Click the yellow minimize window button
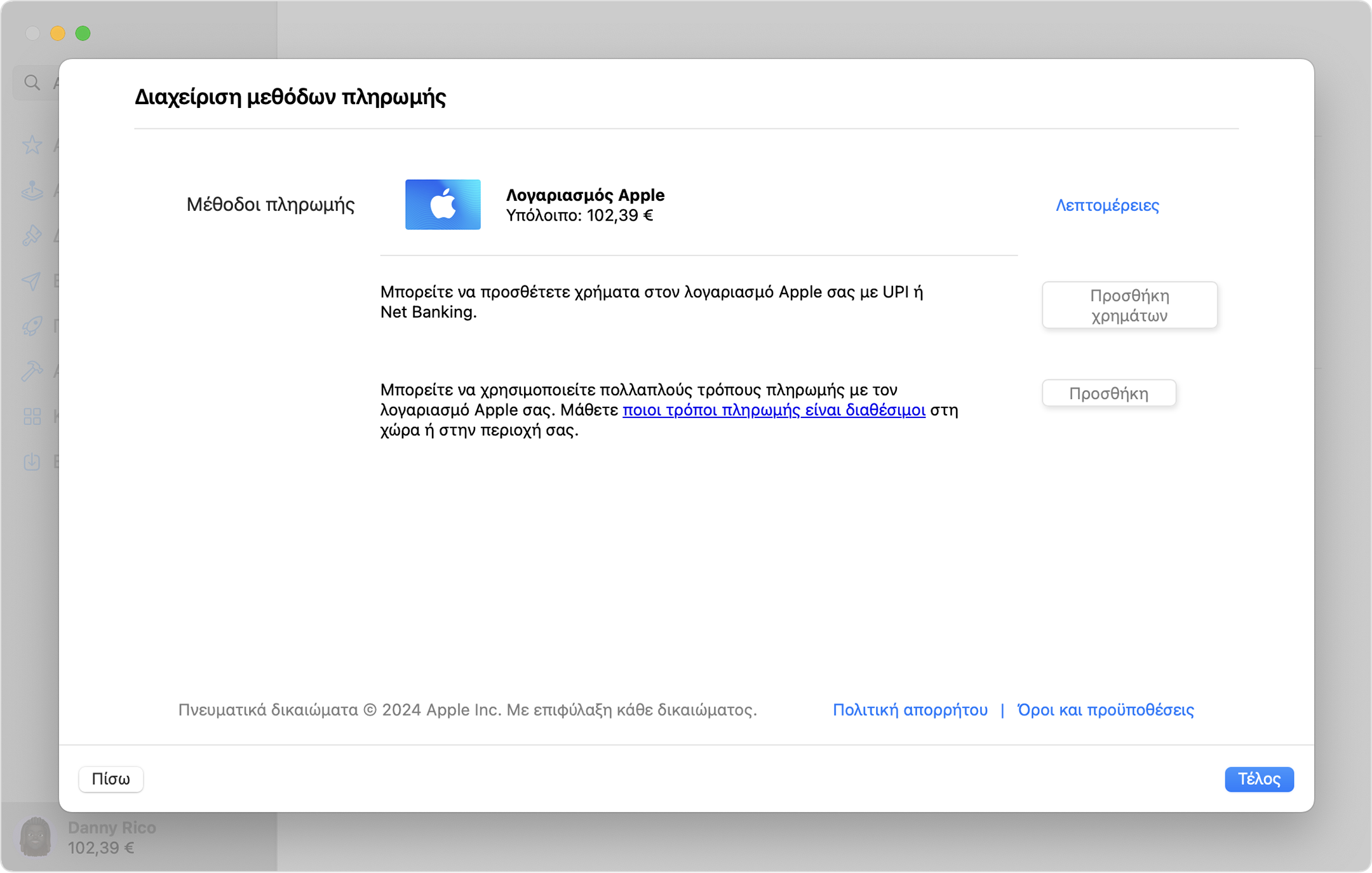The width and height of the screenshot is (1372, 873). pyautogui.click(x=58, y=33)
